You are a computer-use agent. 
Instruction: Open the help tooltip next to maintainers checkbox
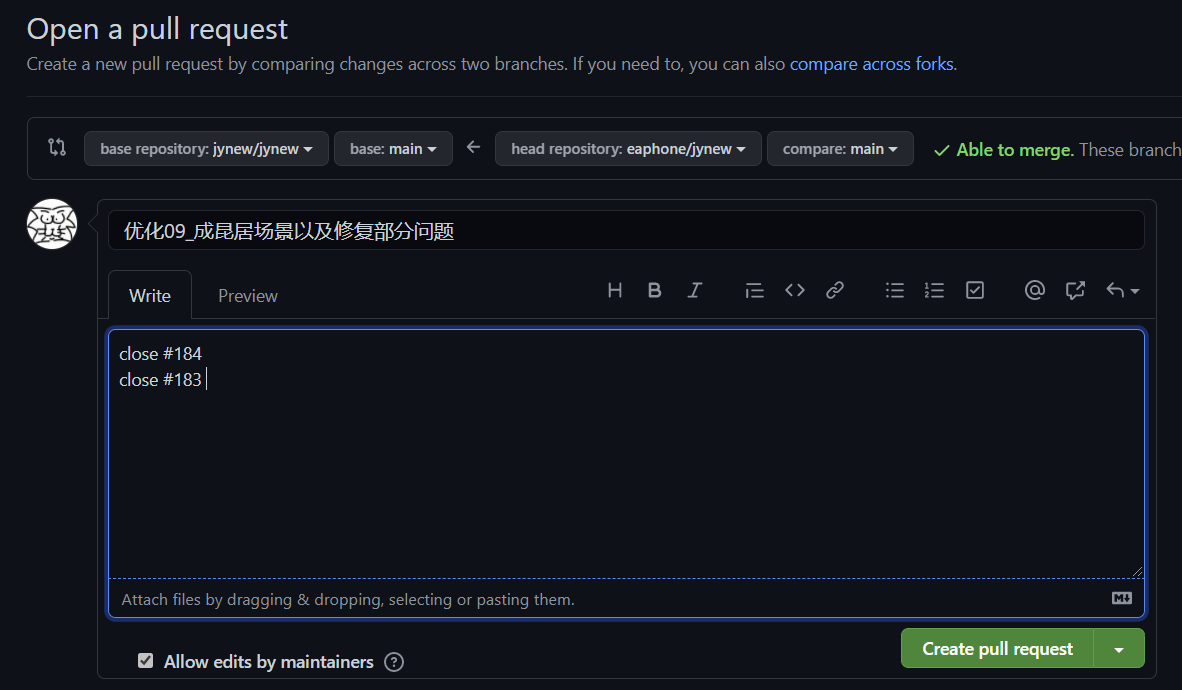(x=393, y=661)
